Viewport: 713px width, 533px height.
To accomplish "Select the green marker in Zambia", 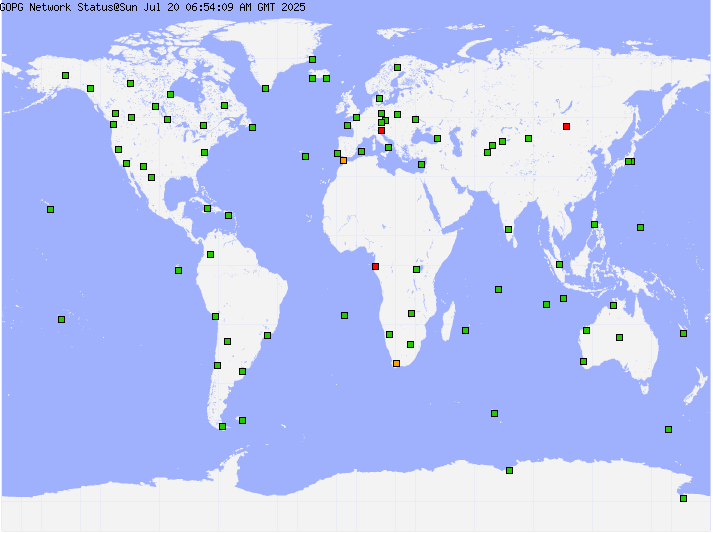I will (x=412, y=313).
